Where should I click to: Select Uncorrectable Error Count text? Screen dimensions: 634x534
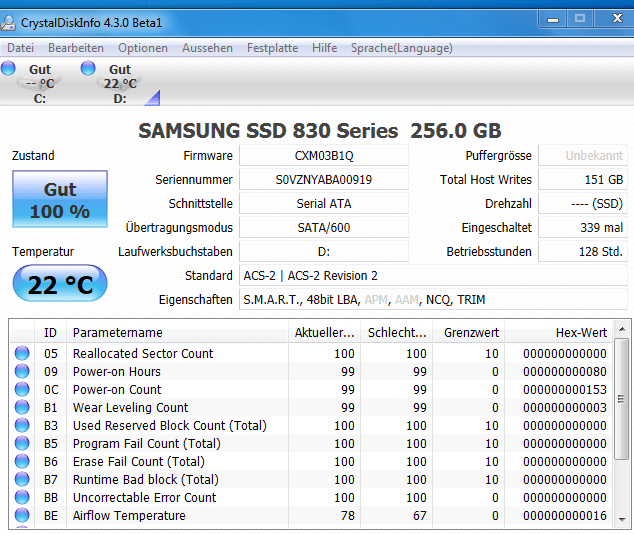(145, 498)
